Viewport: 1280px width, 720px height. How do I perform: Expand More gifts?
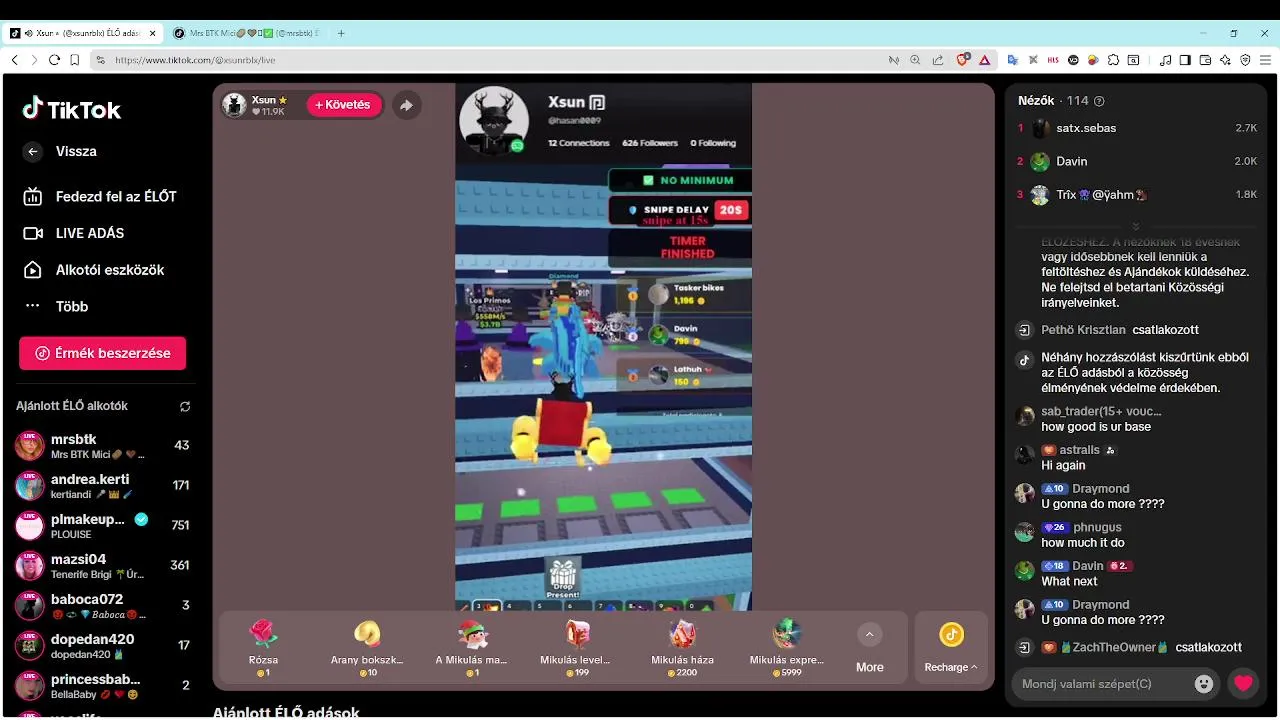(869, 648)
